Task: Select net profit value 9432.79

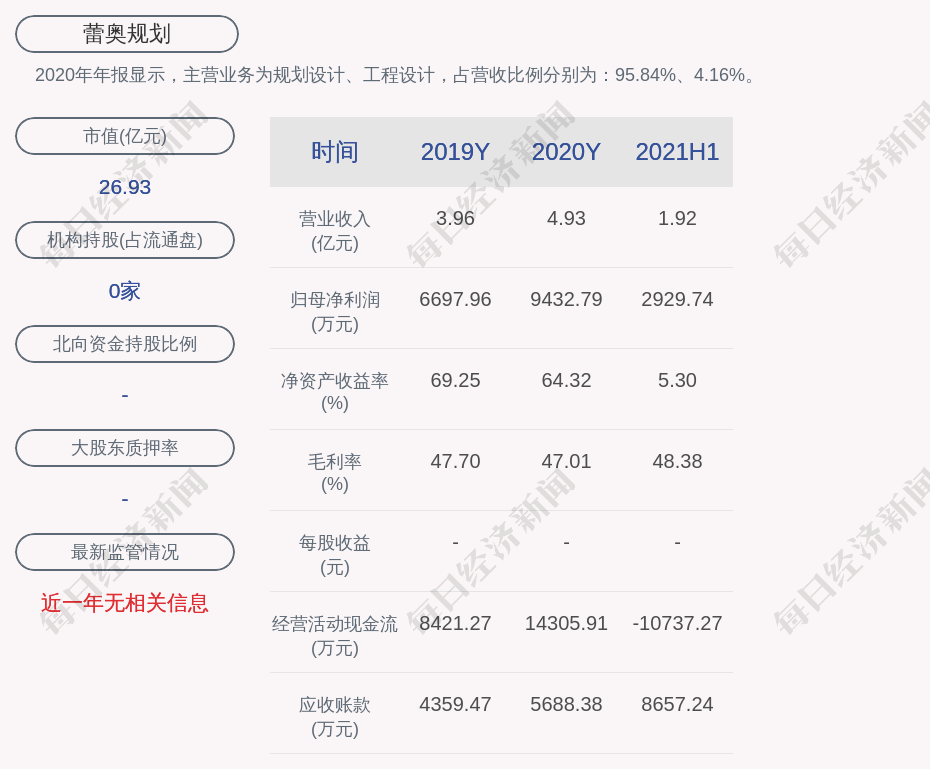Action: tap(566, 299)
